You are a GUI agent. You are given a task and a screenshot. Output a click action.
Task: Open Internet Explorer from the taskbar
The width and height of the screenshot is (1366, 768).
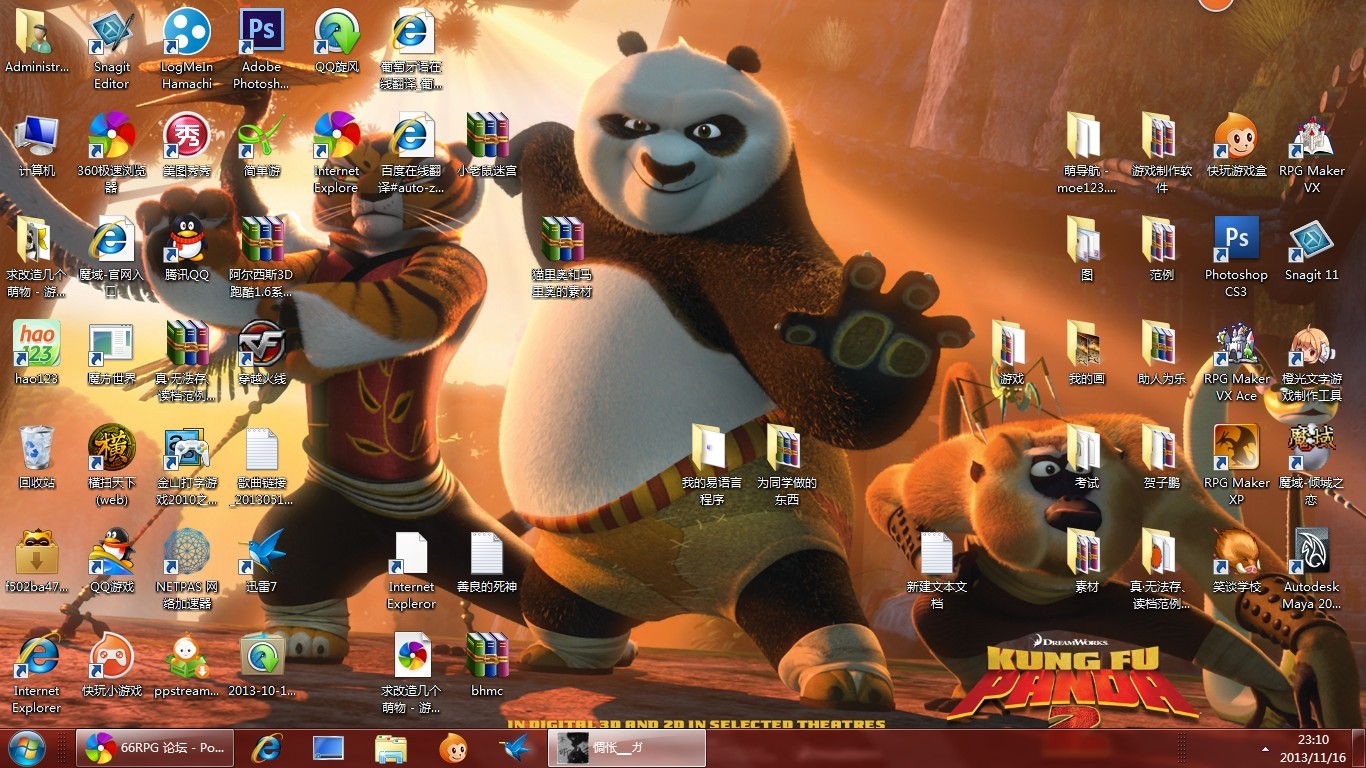point(266,748)
